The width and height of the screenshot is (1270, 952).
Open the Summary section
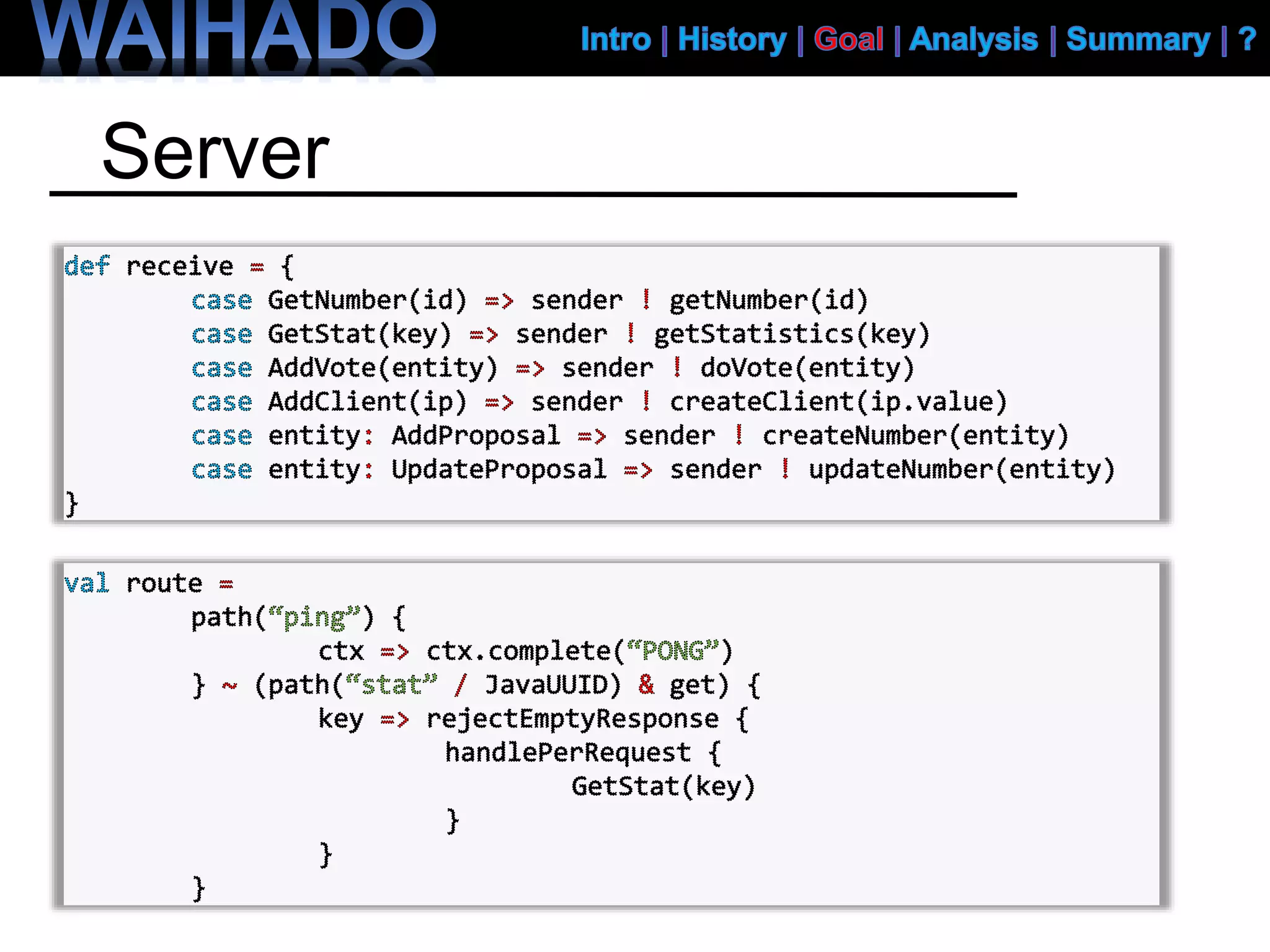coord(1138,39)
